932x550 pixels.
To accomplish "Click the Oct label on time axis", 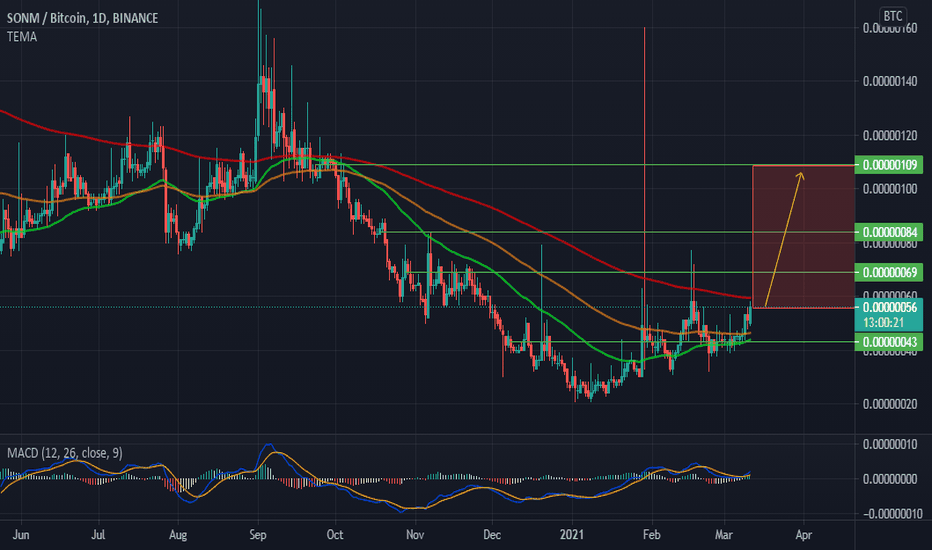I will point(335,535).
